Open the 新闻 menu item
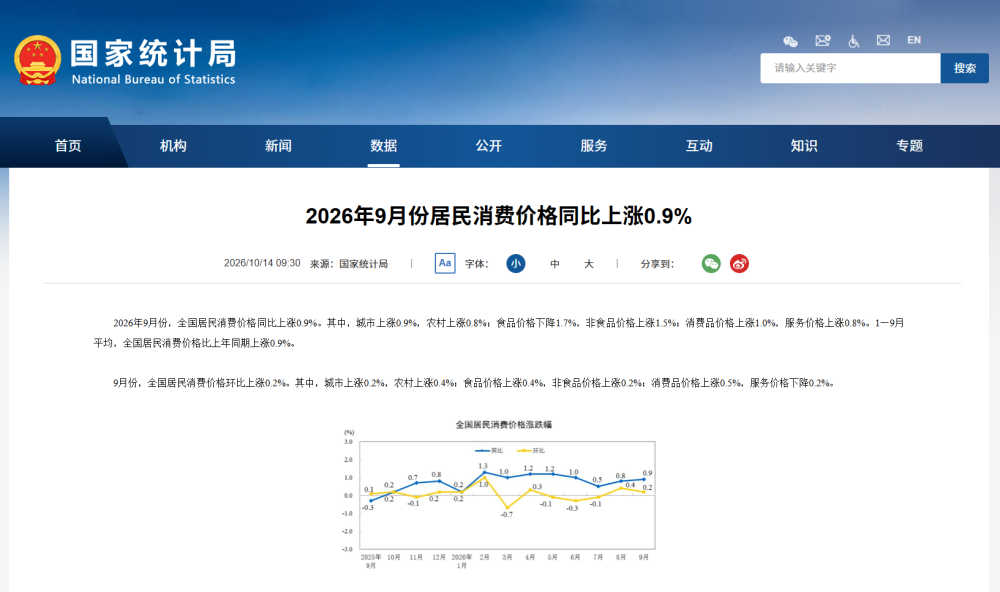The image size is (1000, 592). [278, 146]
